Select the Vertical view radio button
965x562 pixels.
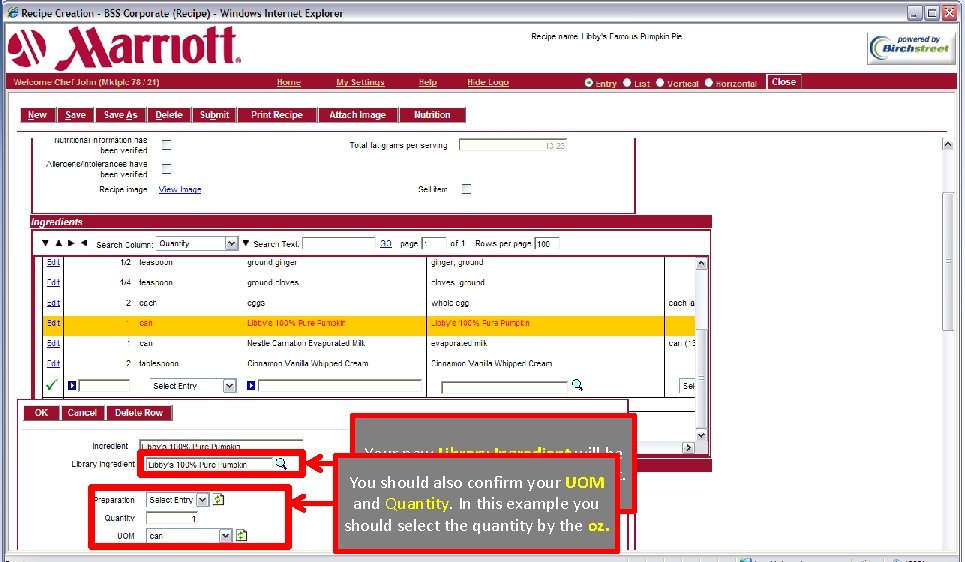point(660,82)
